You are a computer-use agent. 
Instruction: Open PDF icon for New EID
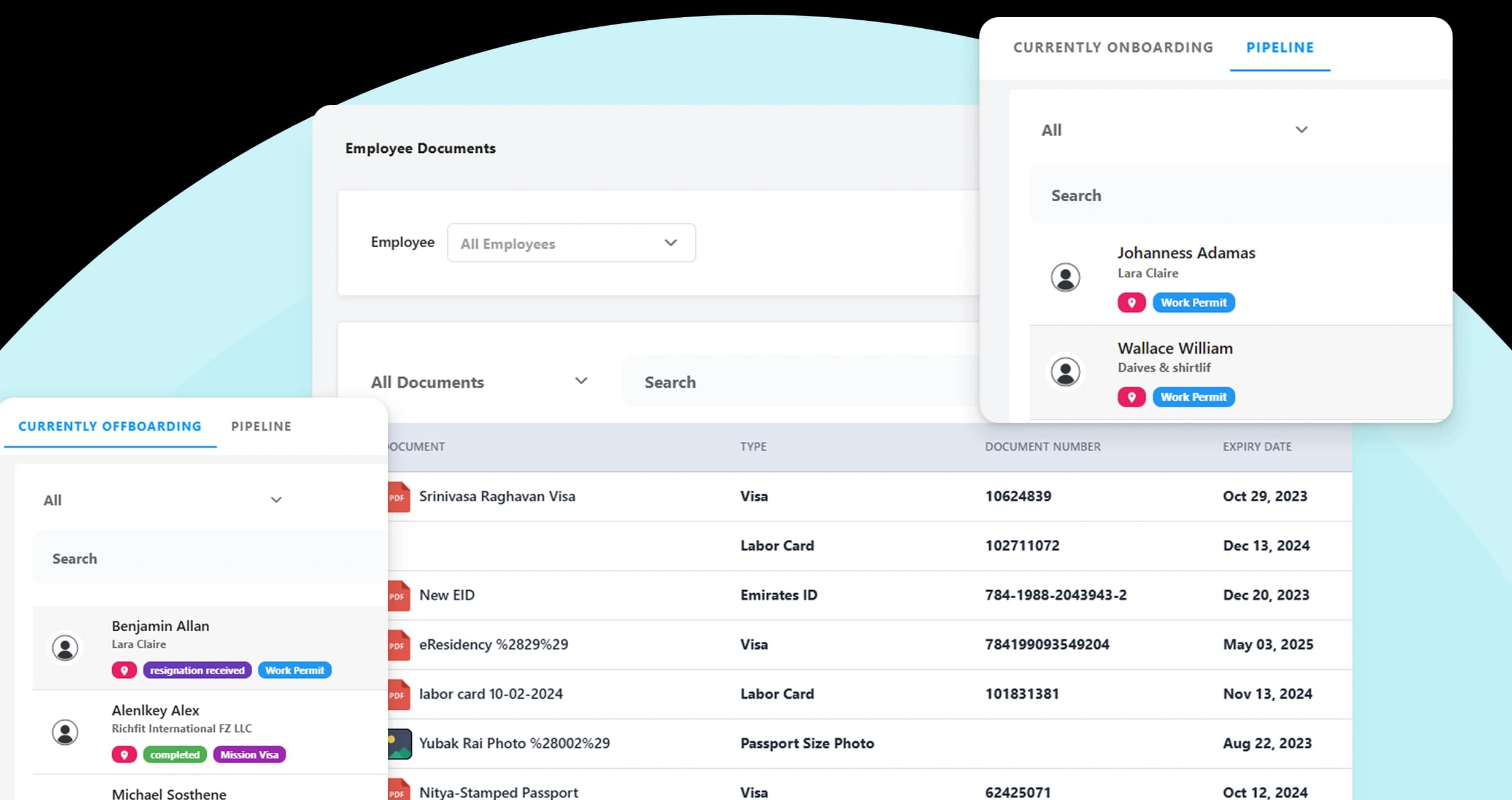pyautogui.click(x=399, y=596)
